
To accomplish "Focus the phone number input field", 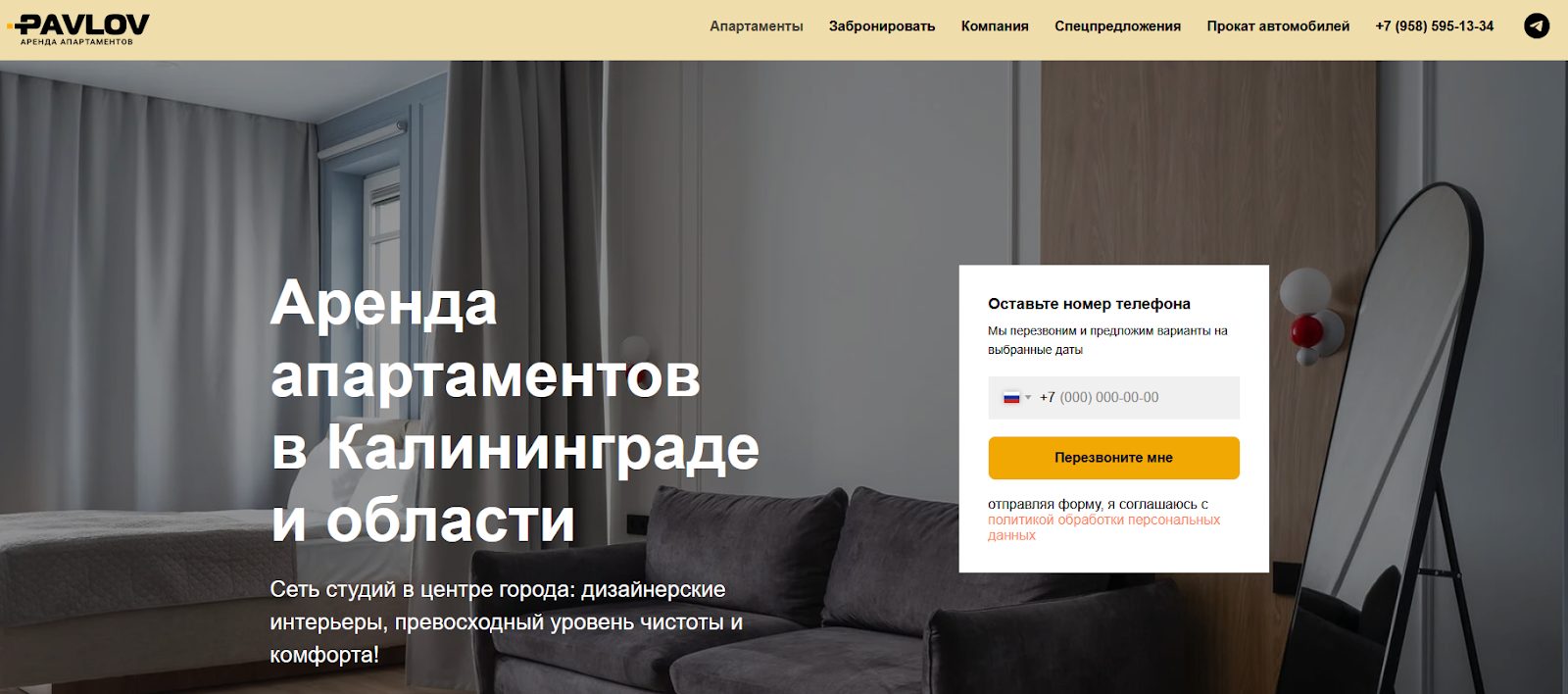I will click(1113, 398).
